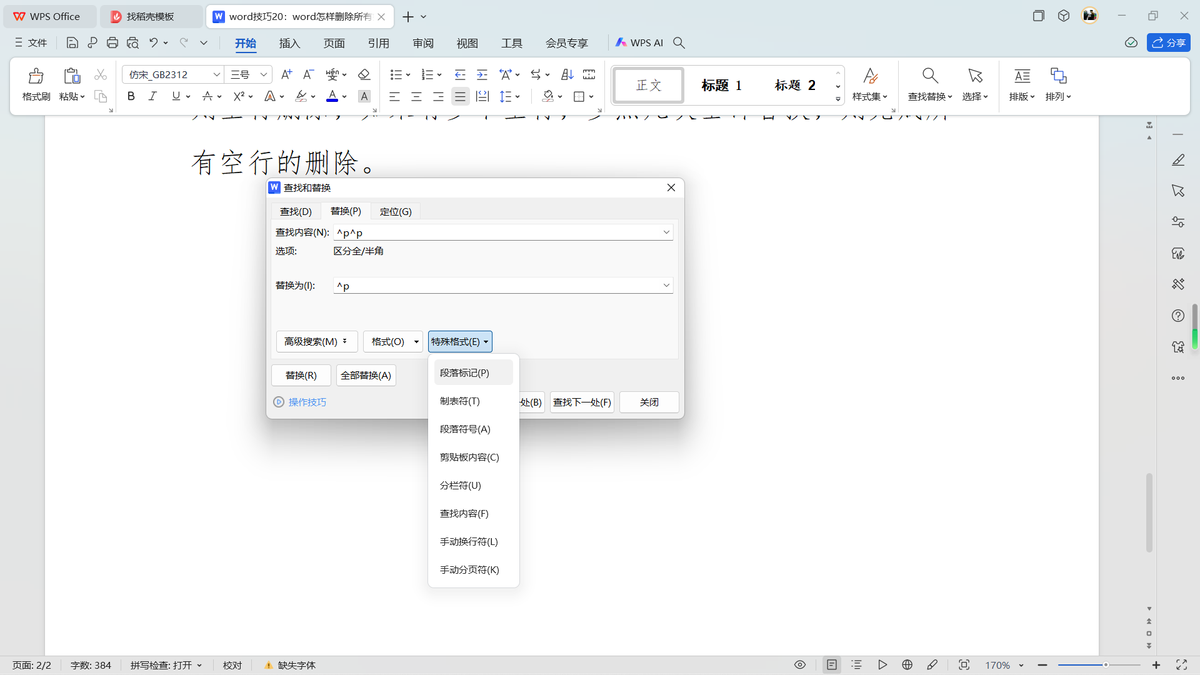Screen dimensions: 1200x675
Task: Open the font size 三号 dropdown
Action: (x=264, y=75)
